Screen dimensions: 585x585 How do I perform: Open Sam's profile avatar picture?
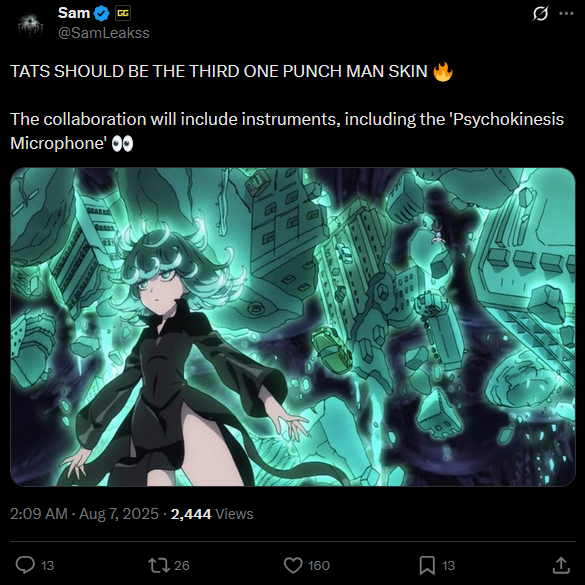pos(31,25)
